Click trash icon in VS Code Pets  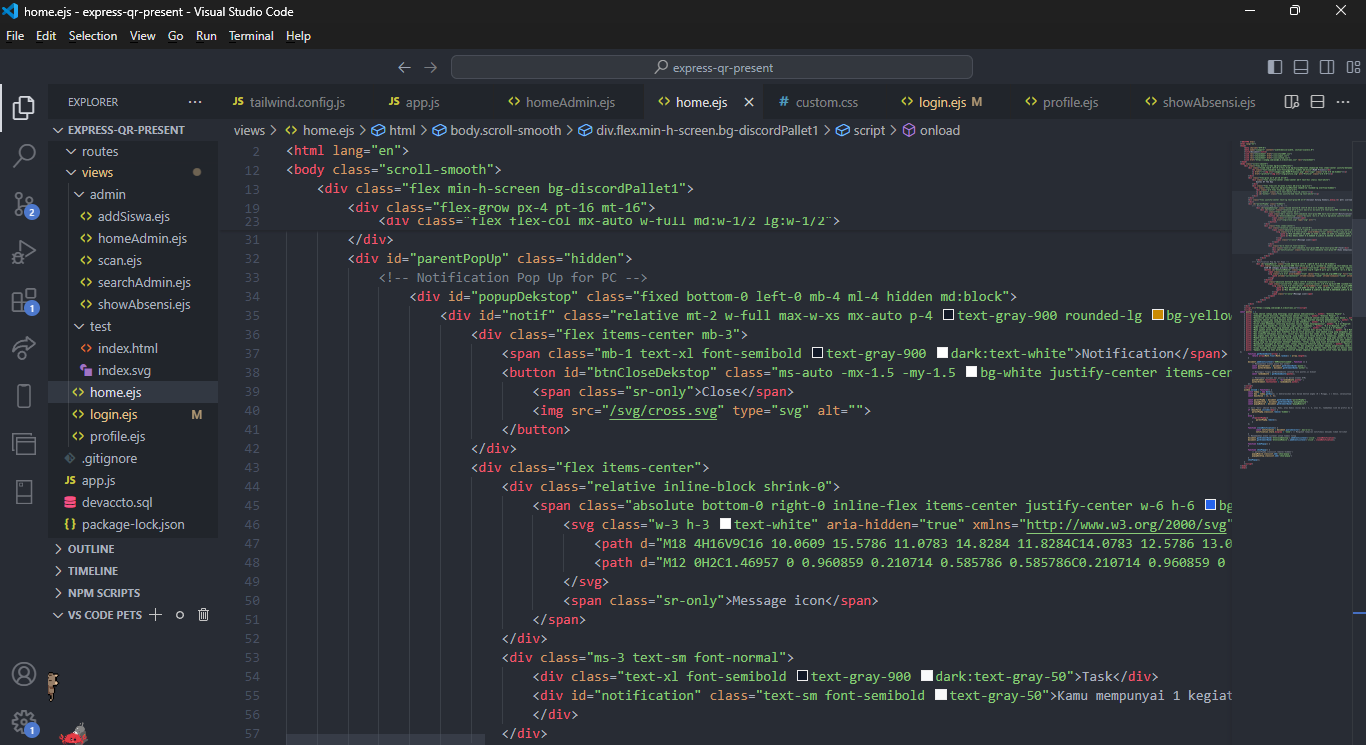pyautogui.click(x=203, y=615)
